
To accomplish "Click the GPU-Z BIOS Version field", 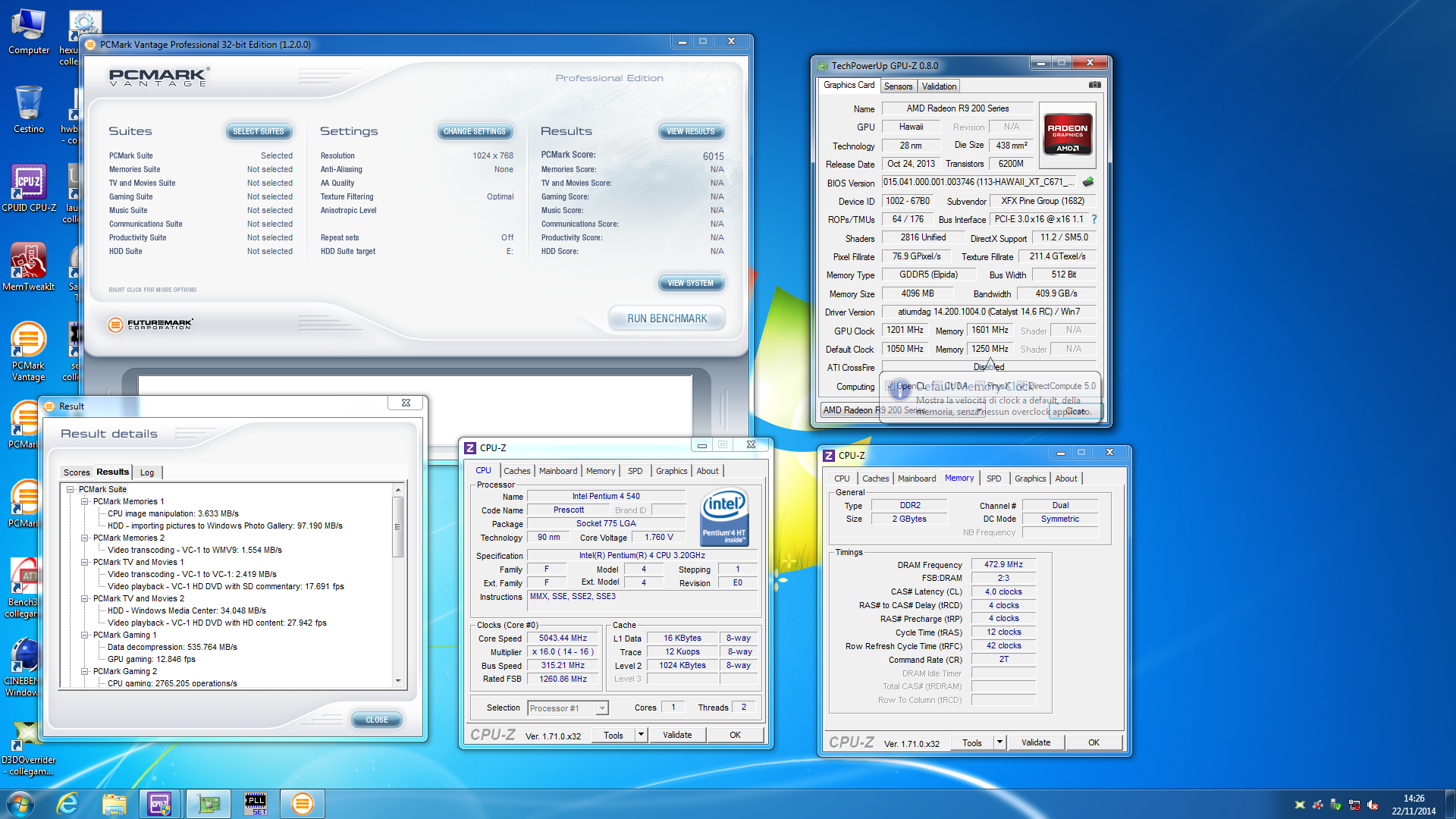I will (978, 182).
